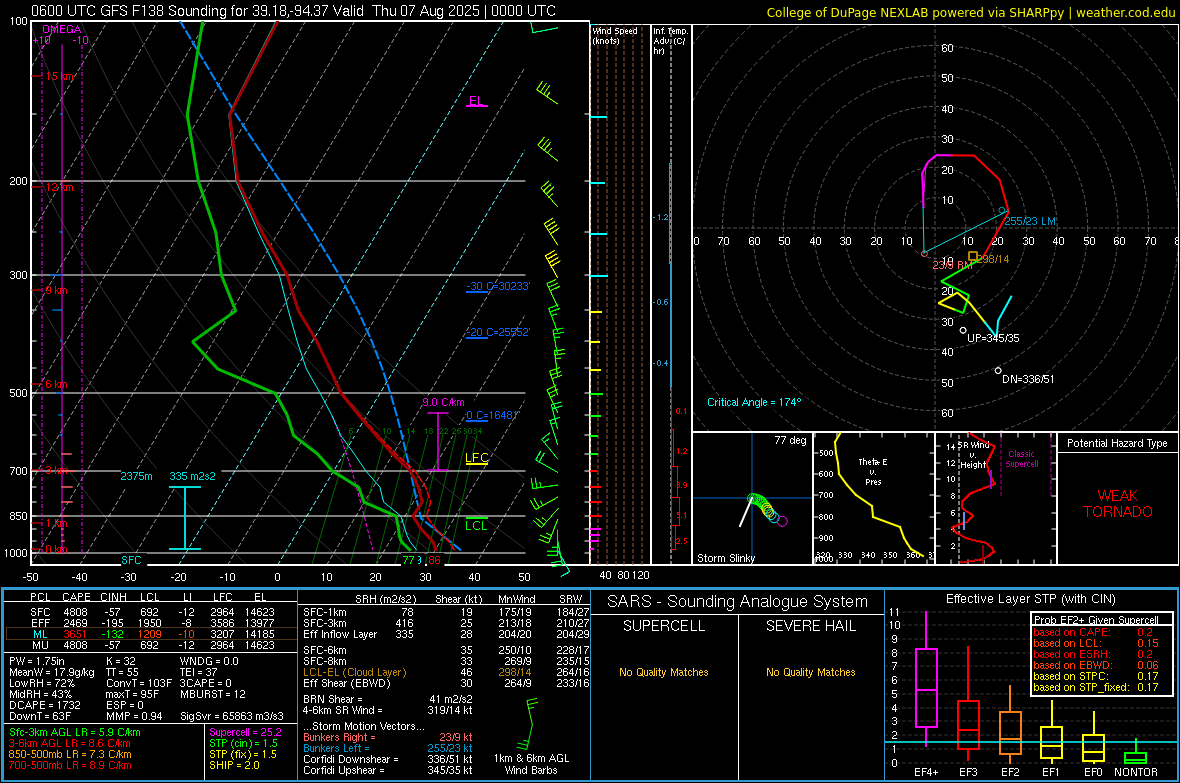Click the College of DuPage NEXLAB credit text
Viewport: 1180px width, 783px height.
pos(970,12)
